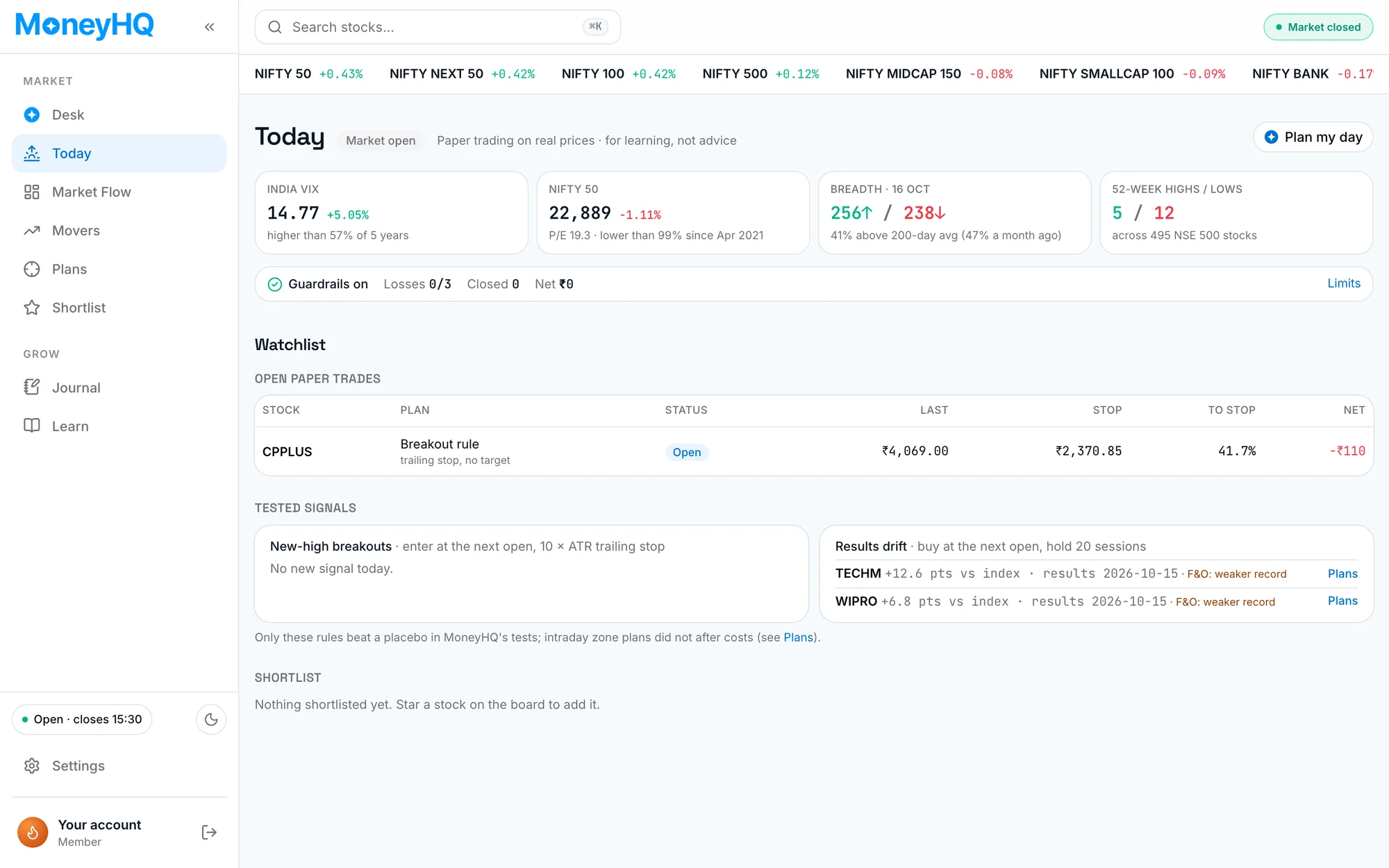Open Plans link on the WIPRO row

(x=1342, y=601)
